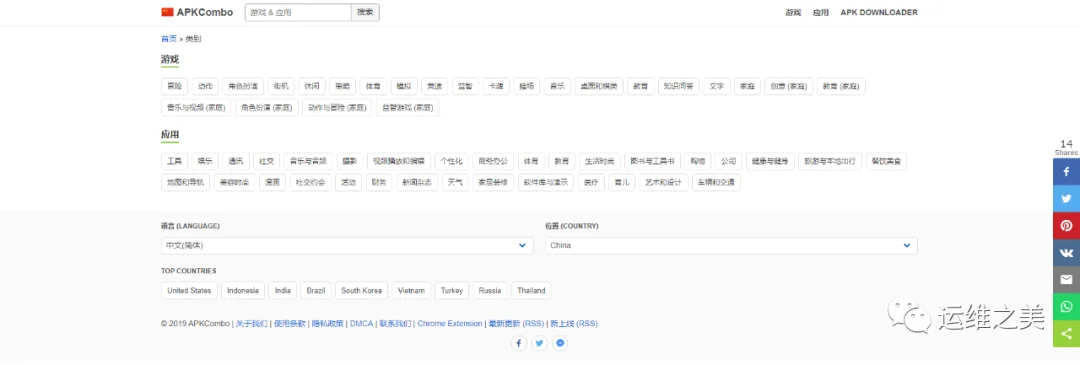Open the round Facebook icon in the footer

click(x=519, y=343)
